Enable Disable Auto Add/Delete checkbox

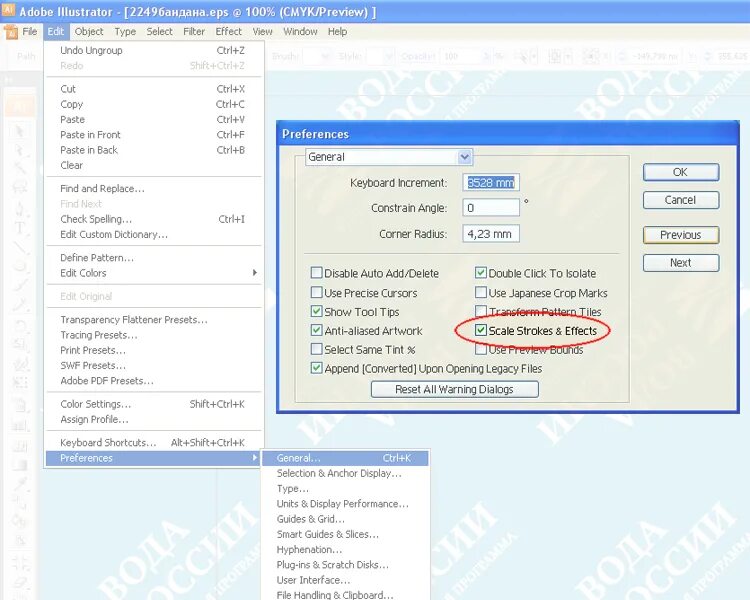pos(316,273)
